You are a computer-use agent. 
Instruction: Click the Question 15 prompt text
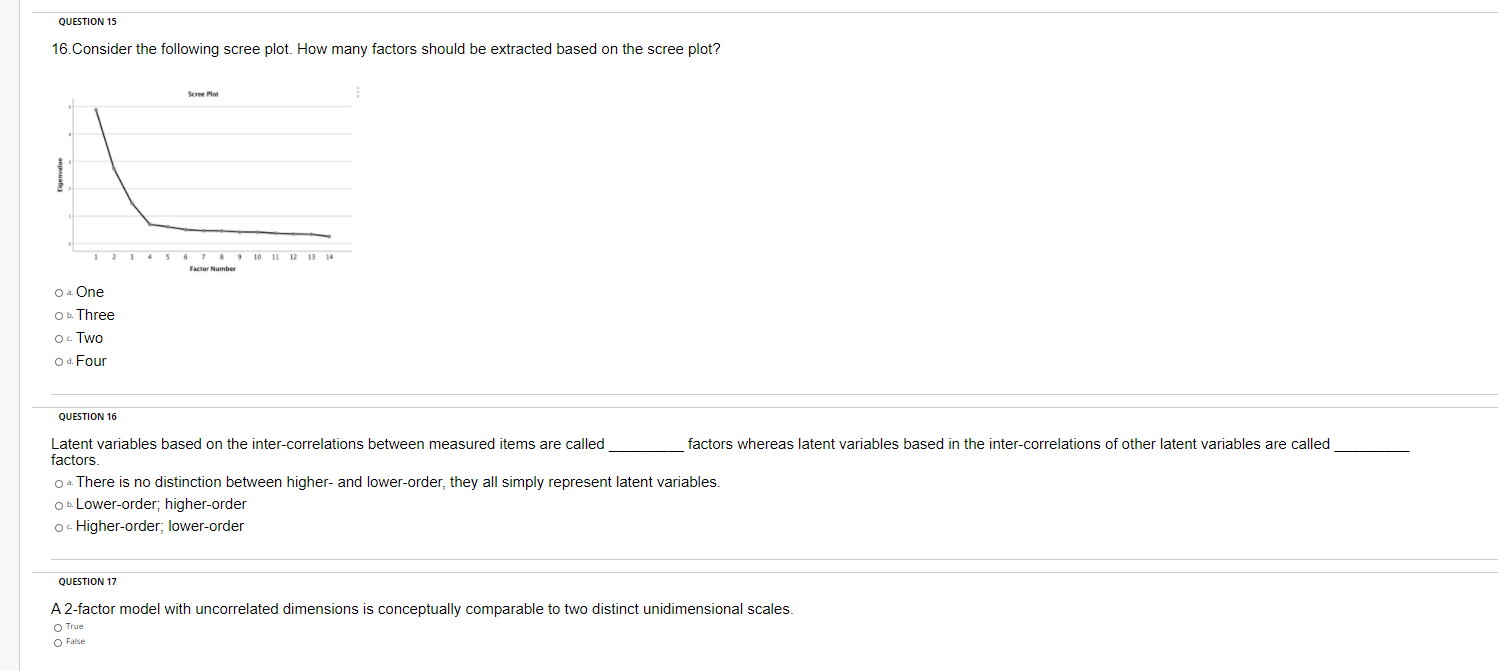pyautogui.click(x=384, y=48)
